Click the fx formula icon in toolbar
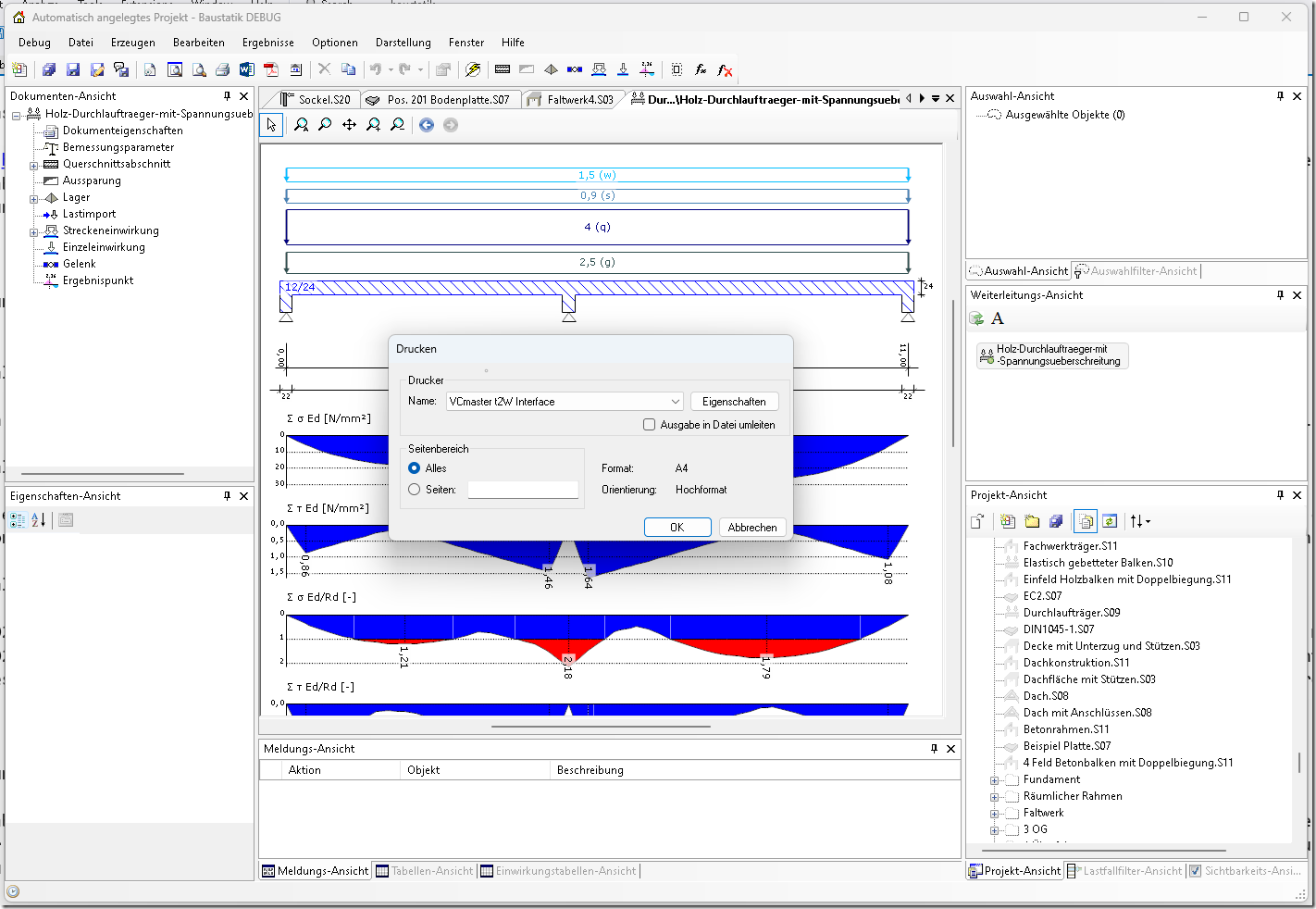Screen dimensions: 1316x909 click(x=701, y=69)
